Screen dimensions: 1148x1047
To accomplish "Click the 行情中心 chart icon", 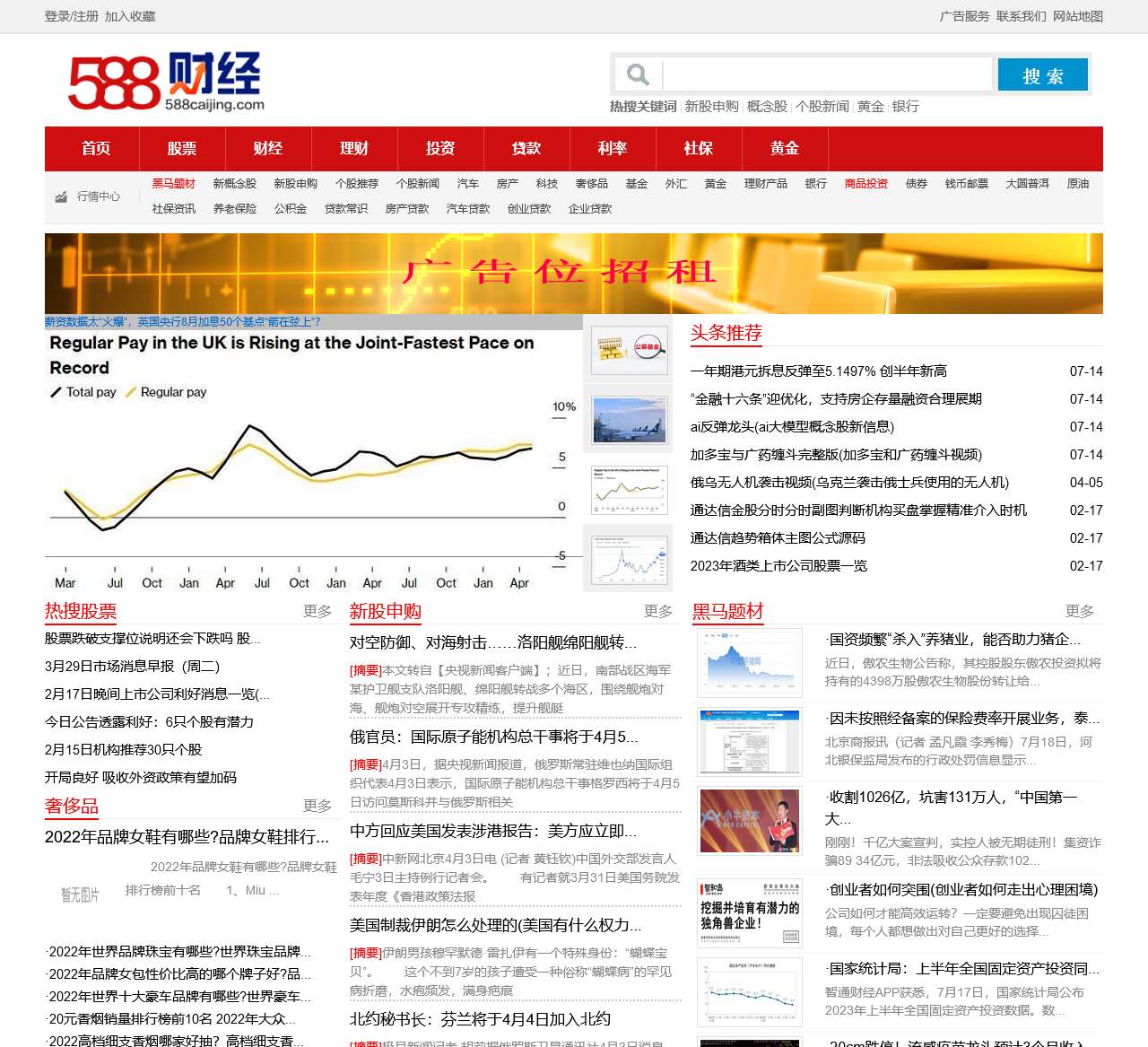I will tap(62, 196).
